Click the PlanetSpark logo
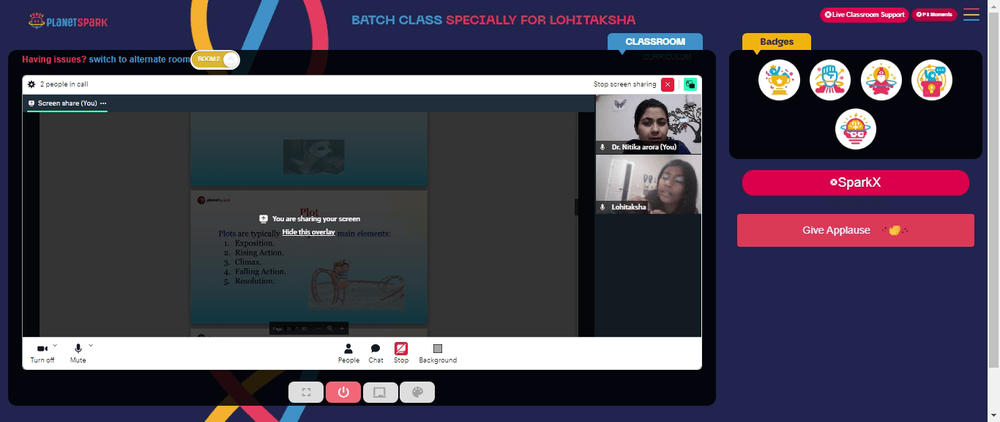Image resolution: width=1000 pixels, height=422 pixels. point(68,21)
